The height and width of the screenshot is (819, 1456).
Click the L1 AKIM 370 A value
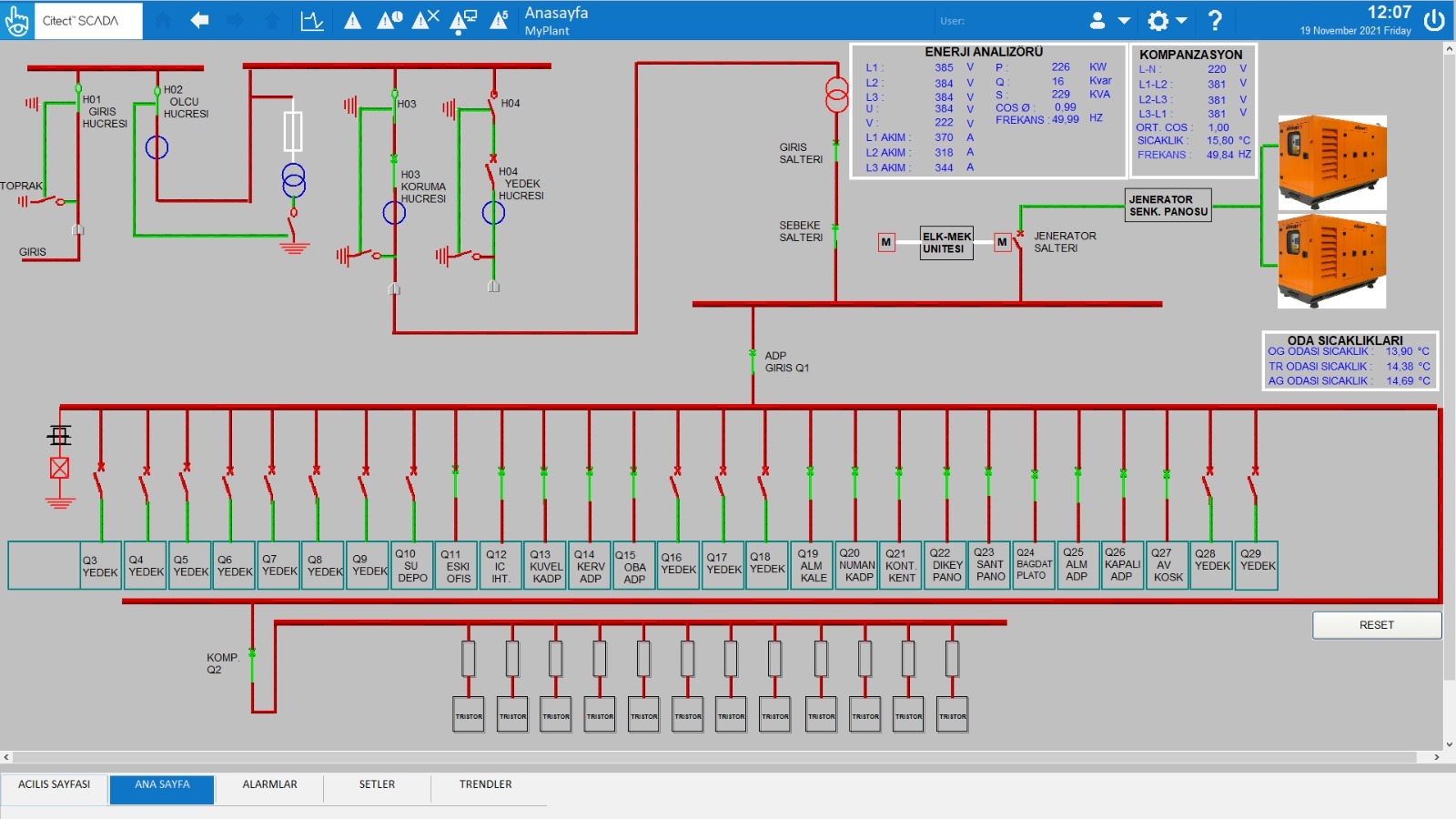pyautogui.click(x=944, y=137)
